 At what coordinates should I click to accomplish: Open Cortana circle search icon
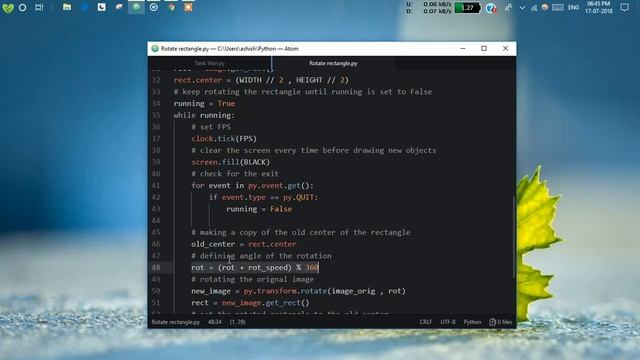[22, 7]
